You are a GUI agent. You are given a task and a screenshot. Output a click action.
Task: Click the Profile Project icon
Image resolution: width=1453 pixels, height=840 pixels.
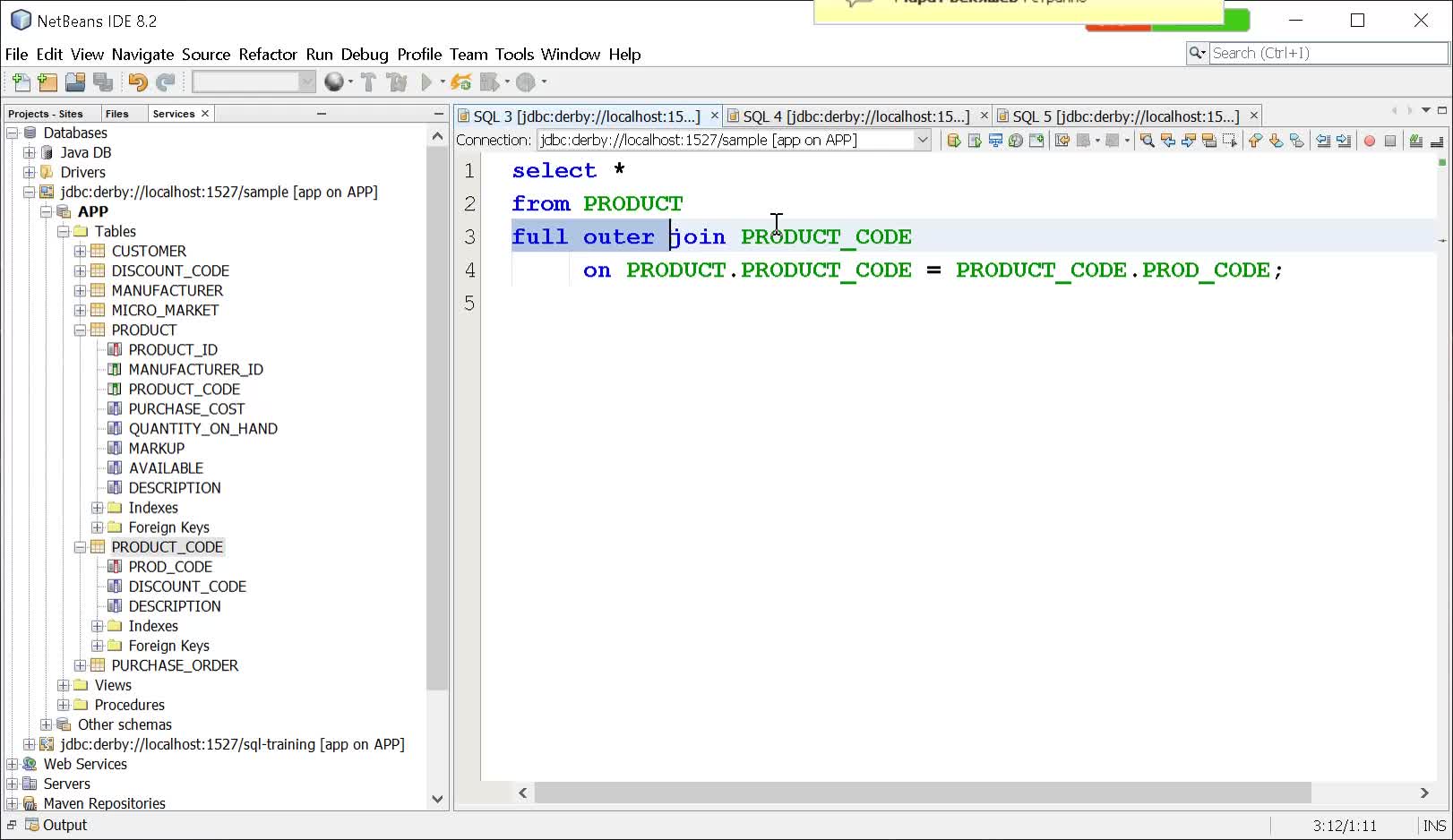point(526,82)
